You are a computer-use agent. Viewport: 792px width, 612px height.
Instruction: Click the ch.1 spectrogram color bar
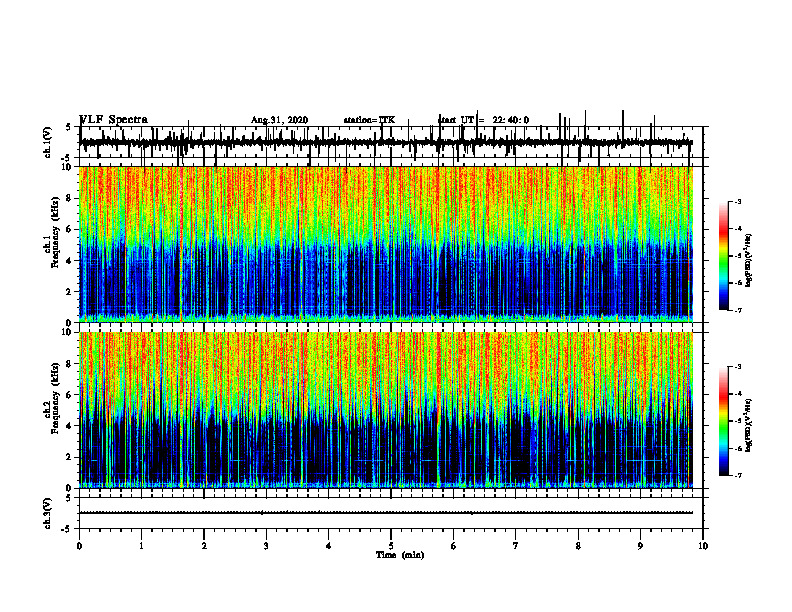(723, 256)
